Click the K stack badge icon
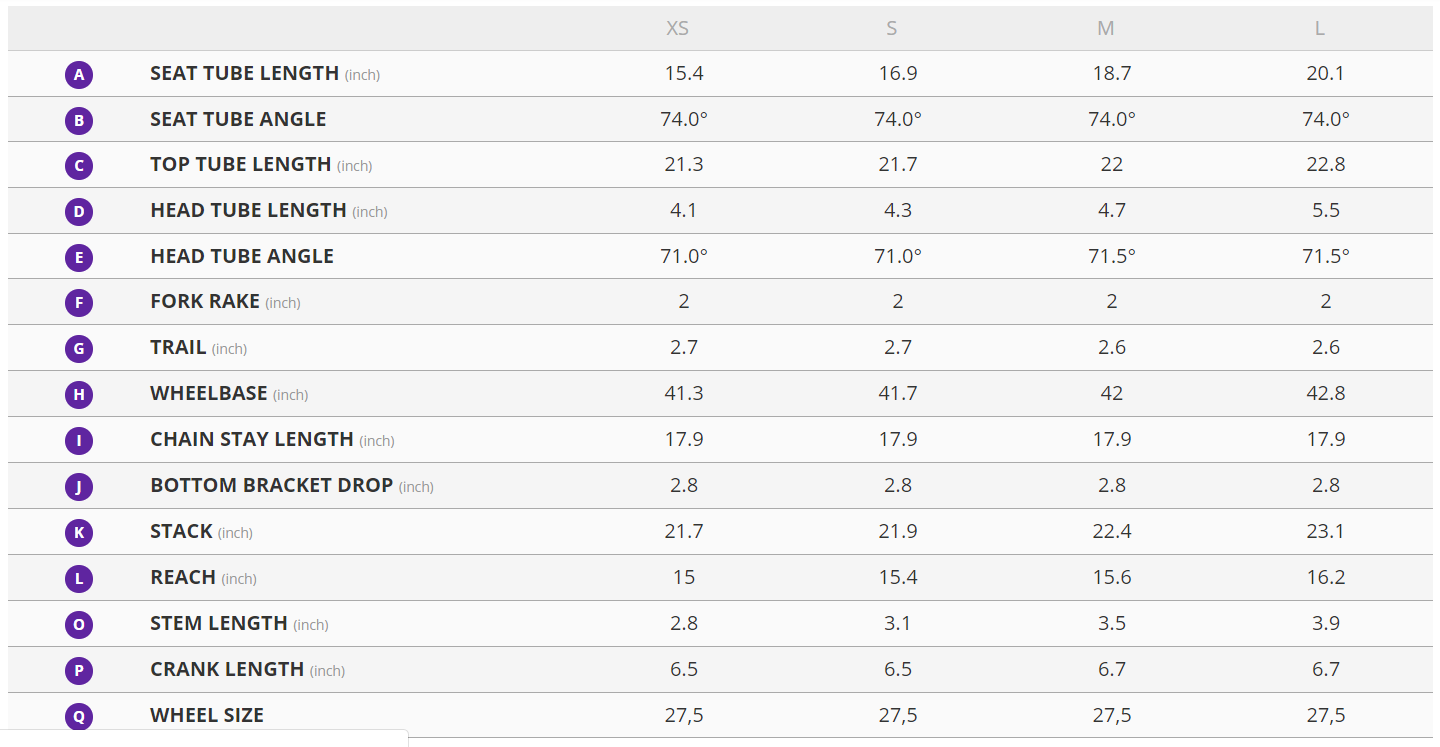This screenshot has width=1440, height=747. tap(79, 532)
